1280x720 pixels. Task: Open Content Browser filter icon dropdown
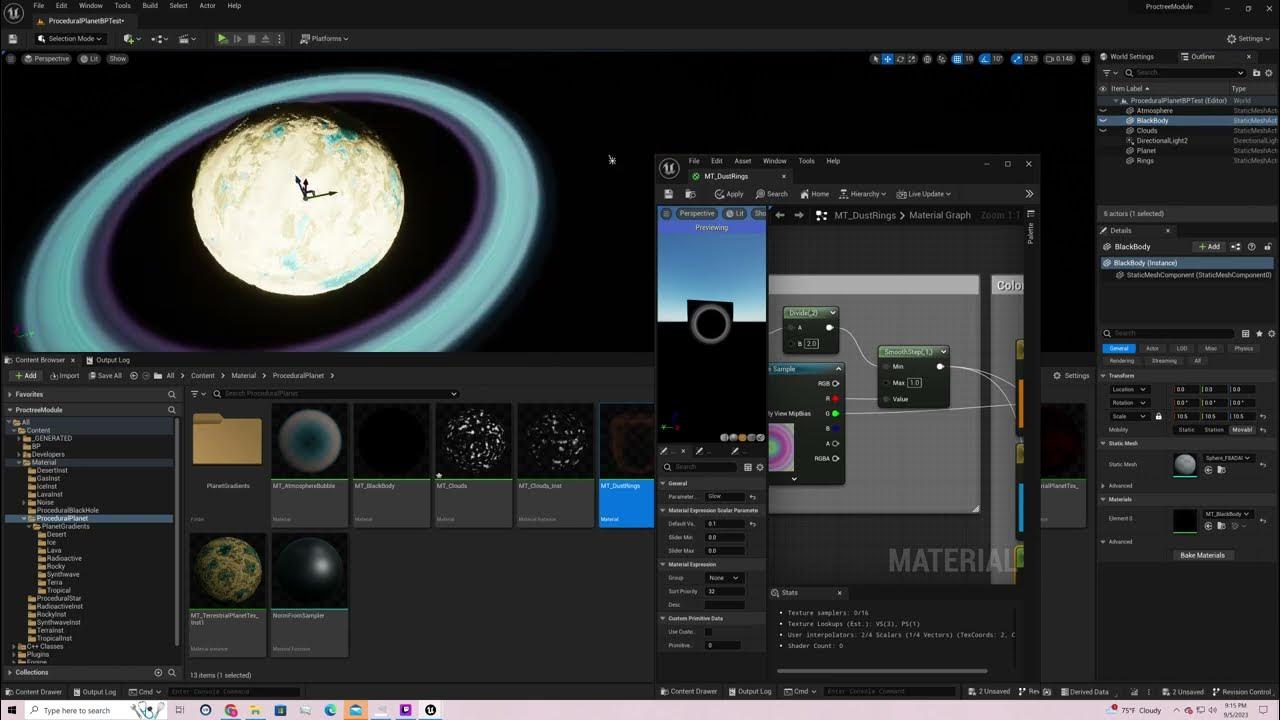[197, 394]
